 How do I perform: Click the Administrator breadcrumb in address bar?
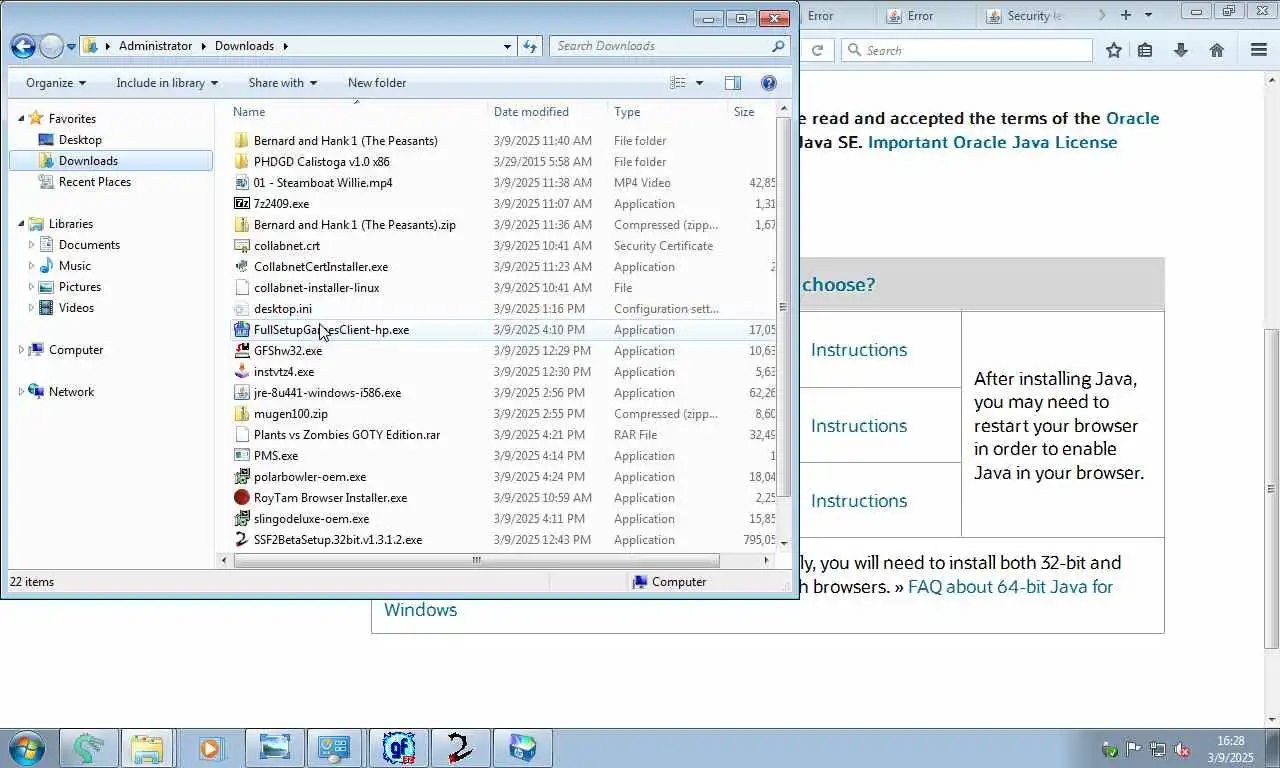pyautogui.click(x=155, y=46)
